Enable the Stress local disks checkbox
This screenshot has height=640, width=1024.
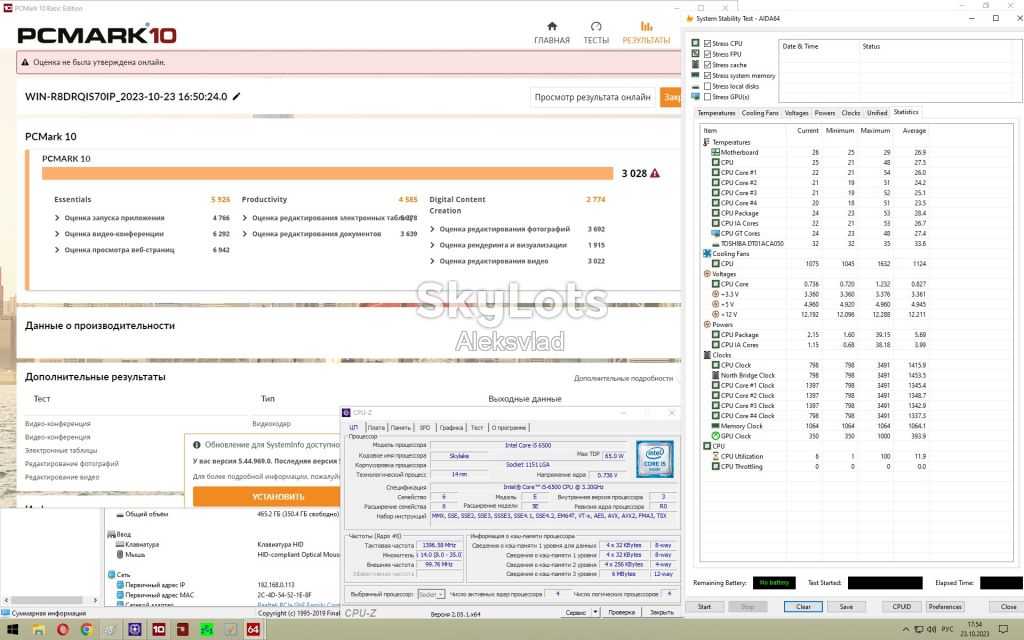pos(707,86)
